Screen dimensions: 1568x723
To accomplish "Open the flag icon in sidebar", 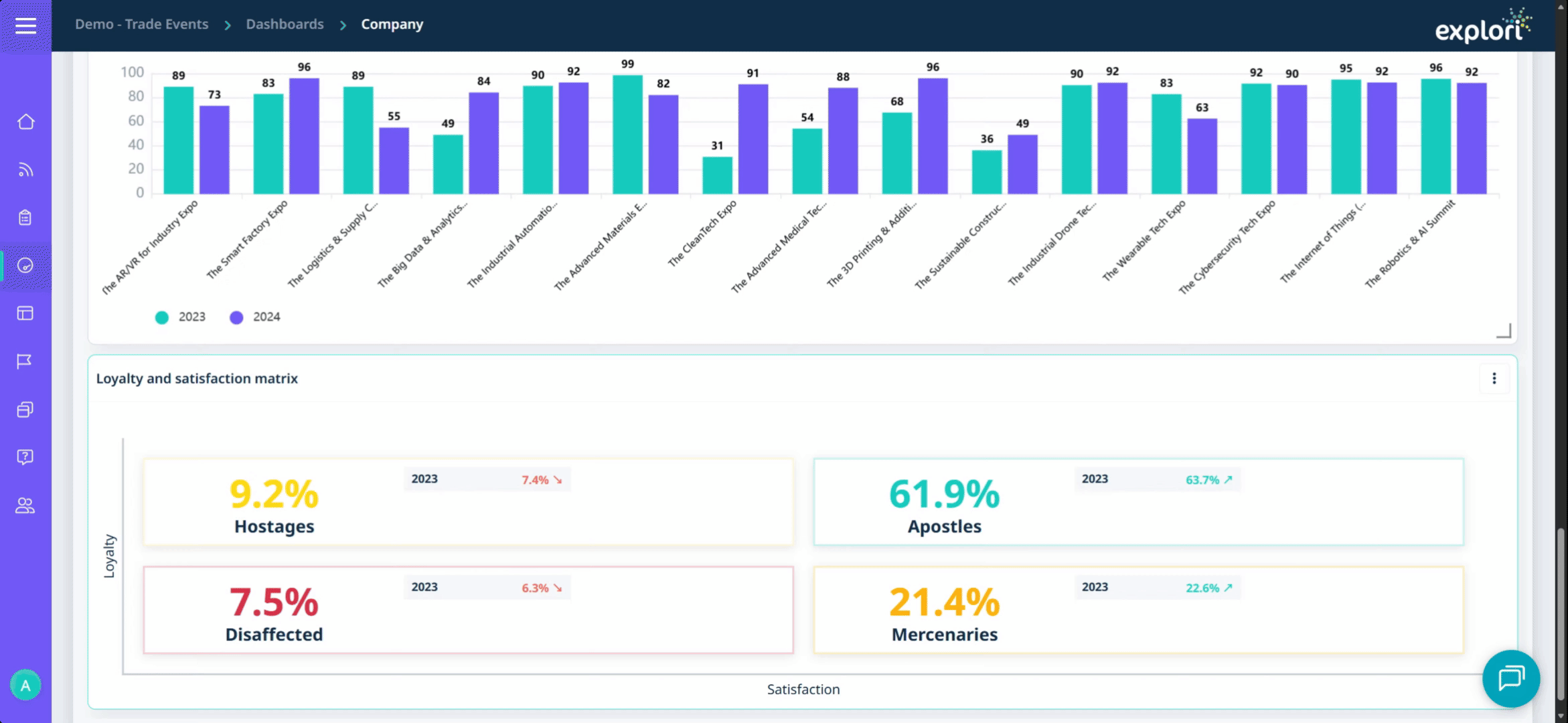I will point(25,361).
